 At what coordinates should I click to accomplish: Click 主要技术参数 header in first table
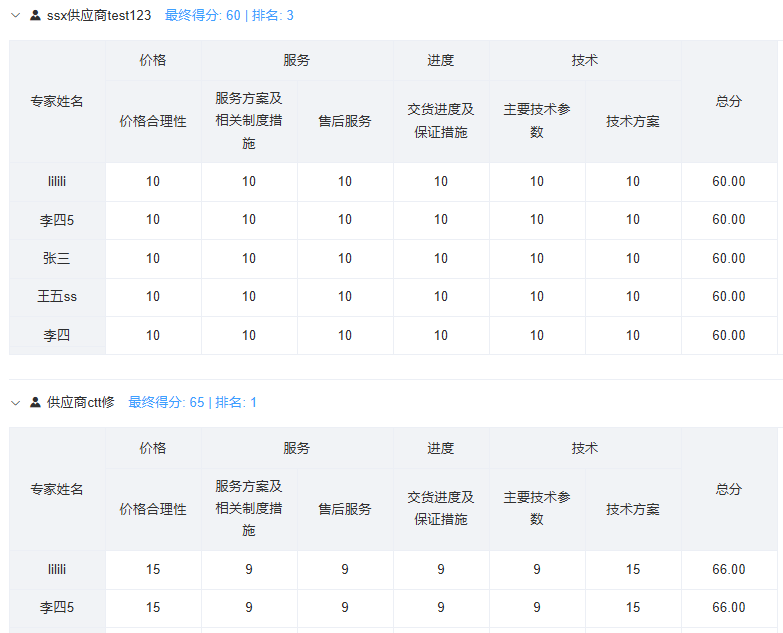pyautogui.click(x=537, y=121)
